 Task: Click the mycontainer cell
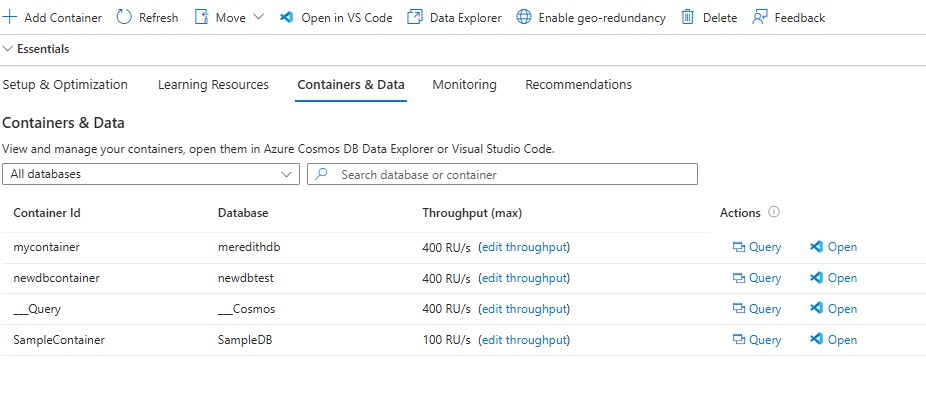pyautogui.click(x=46, y=248)
